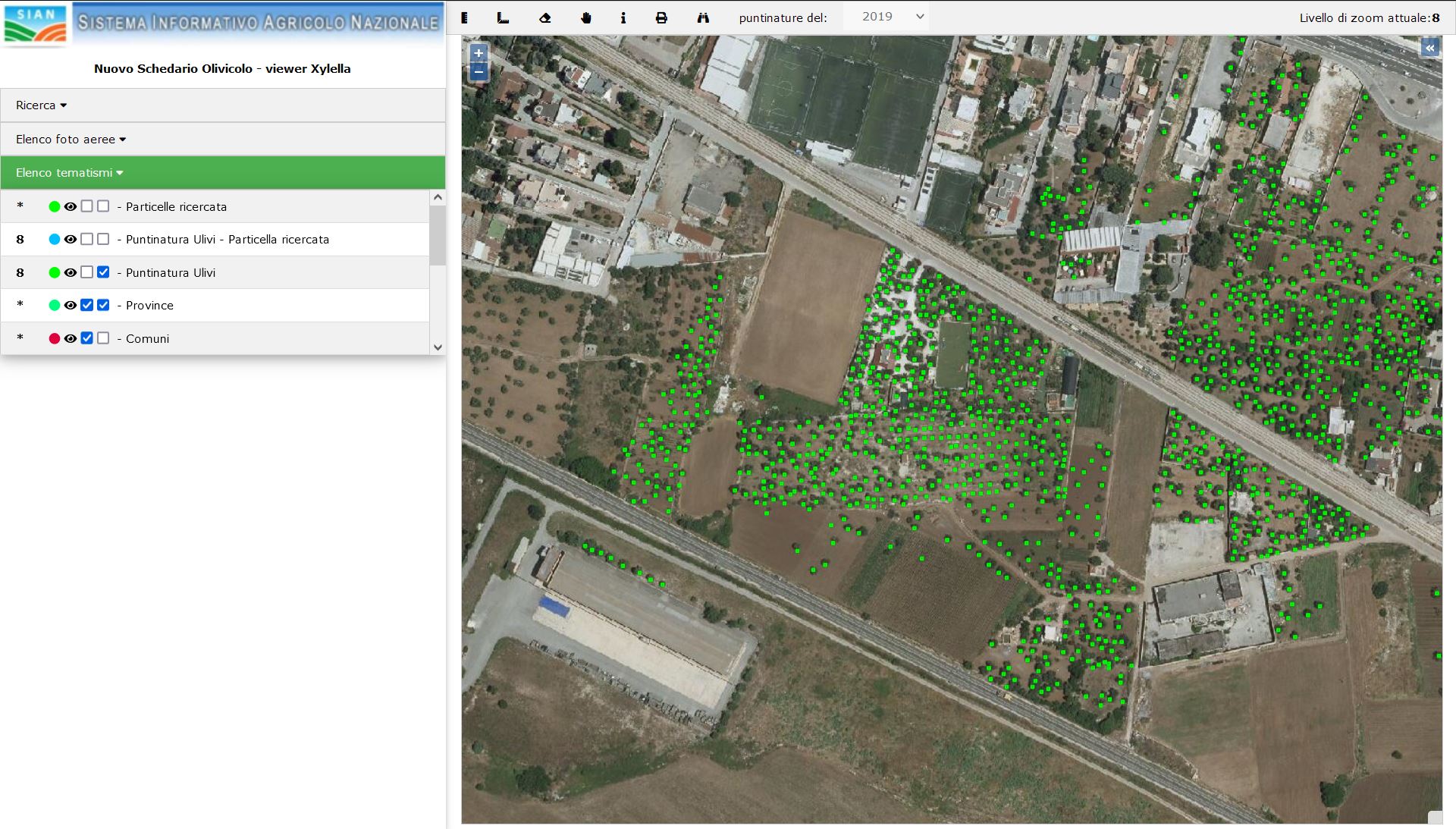Print the current map view
This screenshot has width=1456, height=829.
pyautogui.click(x=661, y=17)
